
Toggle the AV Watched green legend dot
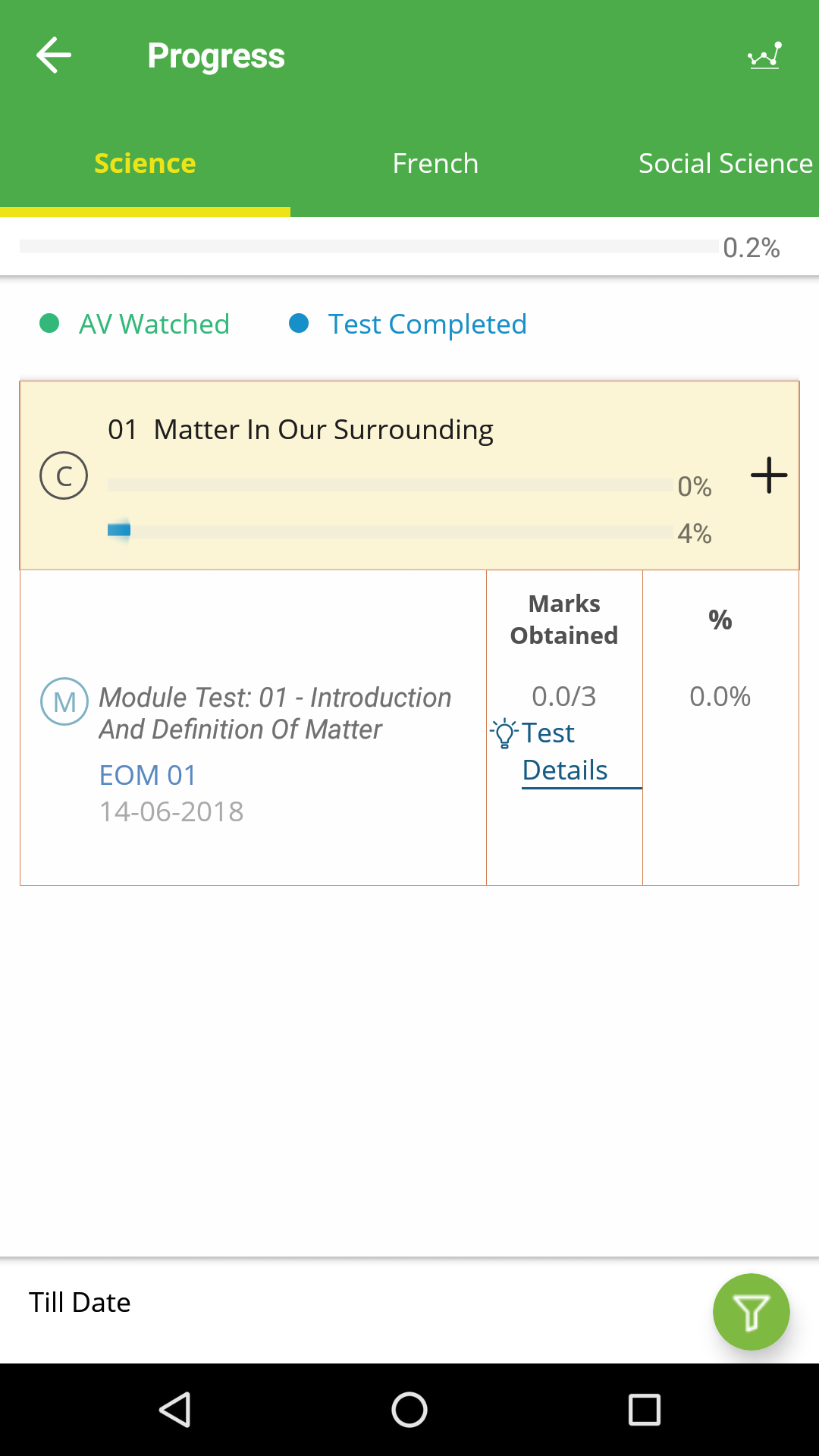pyautogui.click(x=49, y=324)
